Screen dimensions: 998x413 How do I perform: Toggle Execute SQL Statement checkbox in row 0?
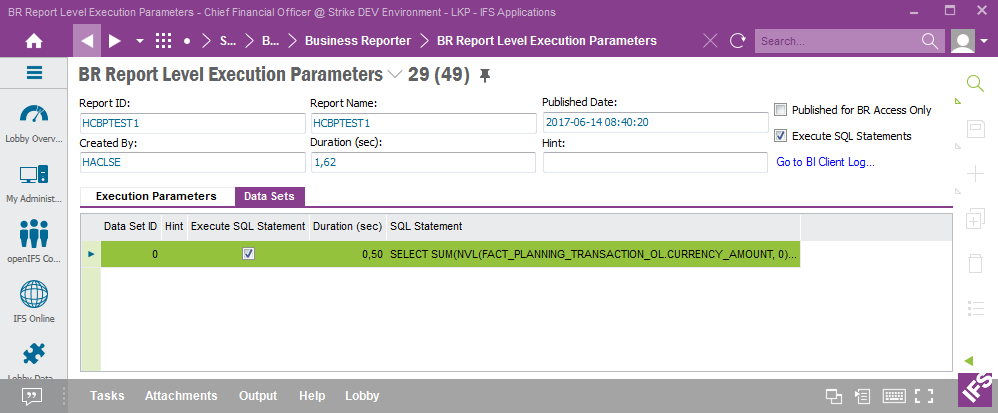point(248,254)
